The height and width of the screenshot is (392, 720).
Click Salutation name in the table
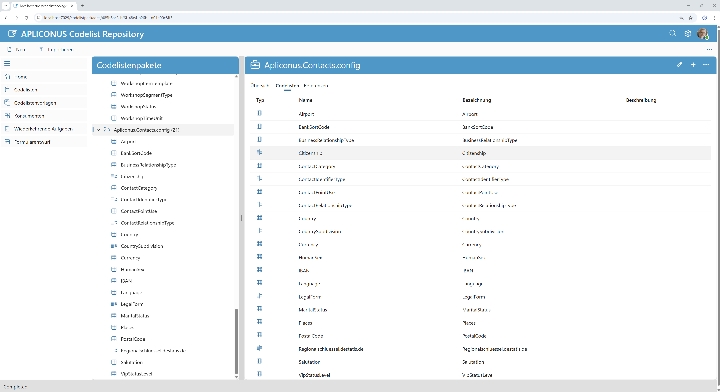[x=309, y=362]
